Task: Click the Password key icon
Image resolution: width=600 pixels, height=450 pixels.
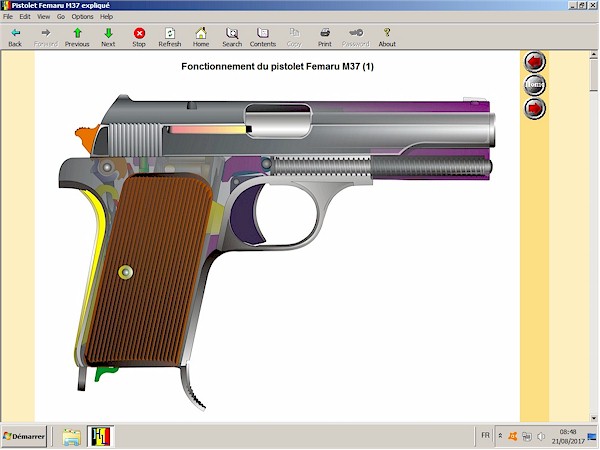Action: click(x=356, y=38)
